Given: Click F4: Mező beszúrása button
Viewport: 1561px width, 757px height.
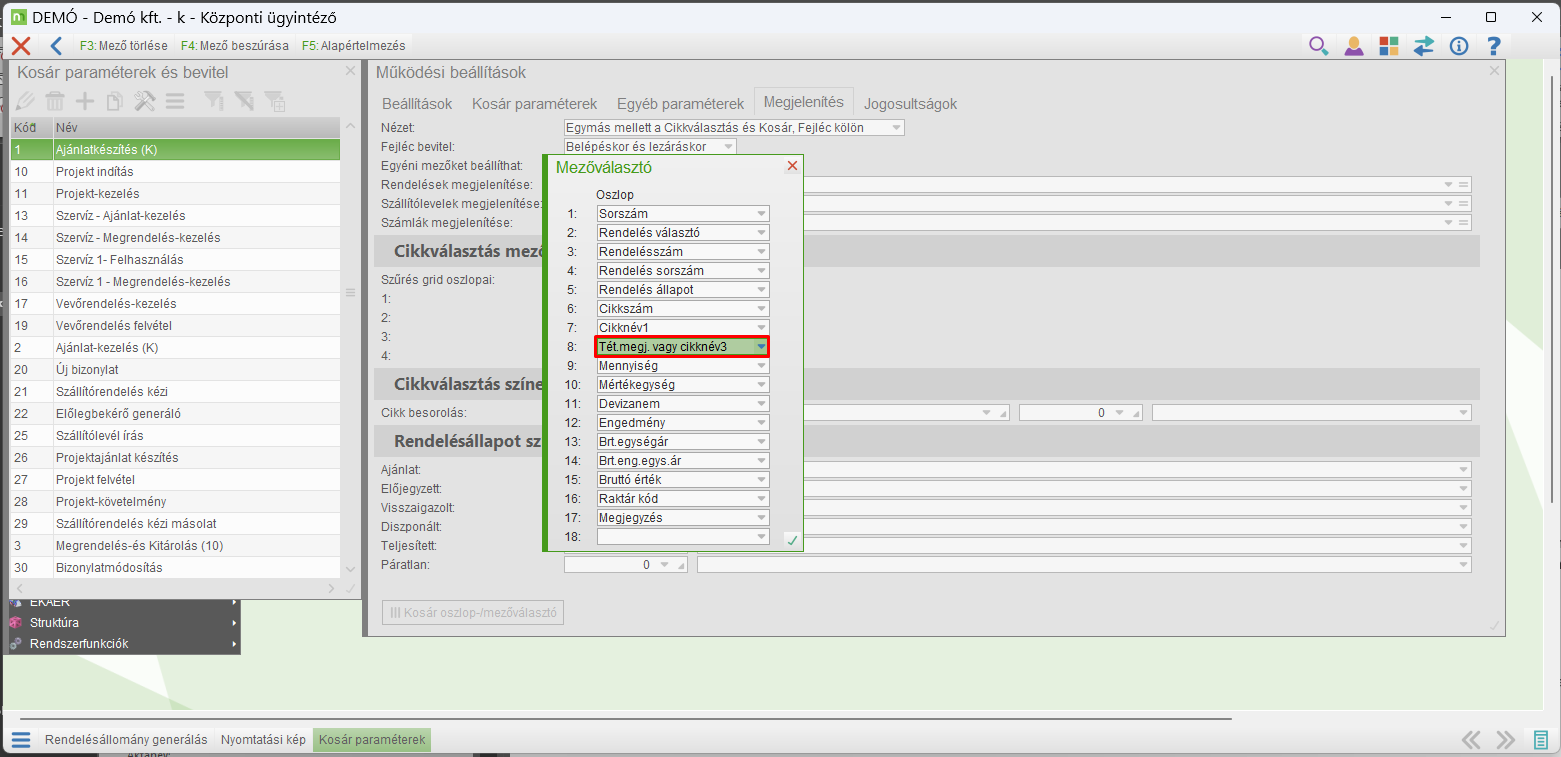Looking at the screenshot, I should (x=235, y=46).
